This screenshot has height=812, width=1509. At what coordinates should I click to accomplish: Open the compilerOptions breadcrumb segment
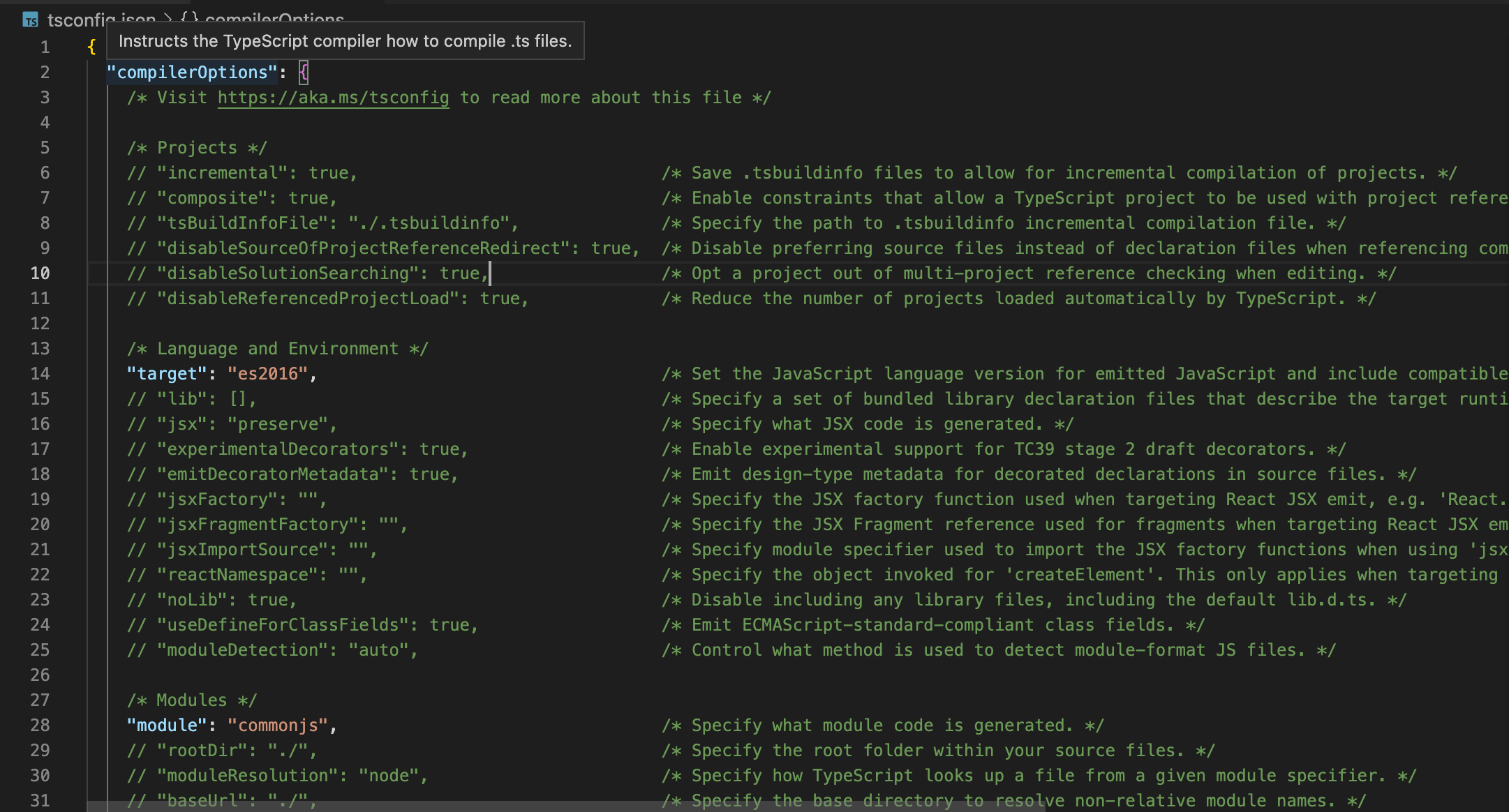(x=274, y=17)
